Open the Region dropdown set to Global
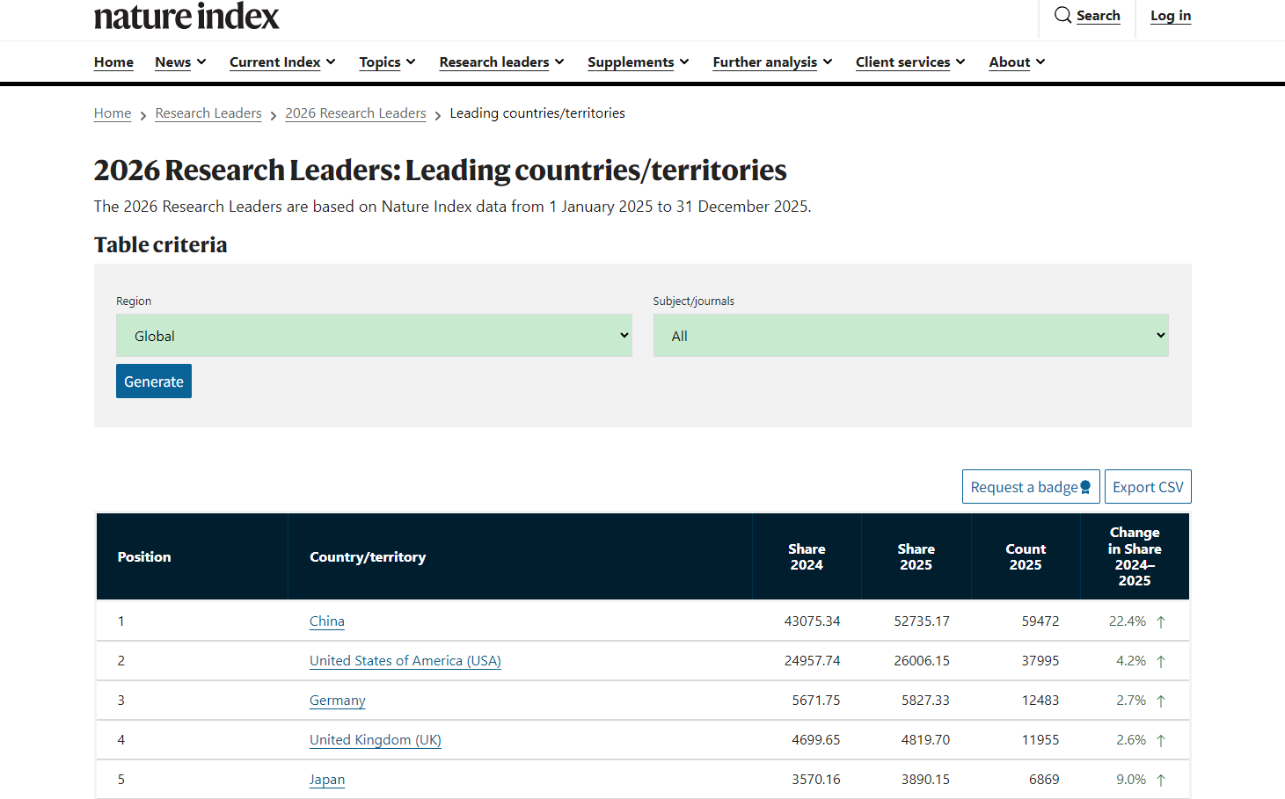The width and height of the screenshot is (1285, 799). point(374,336)
